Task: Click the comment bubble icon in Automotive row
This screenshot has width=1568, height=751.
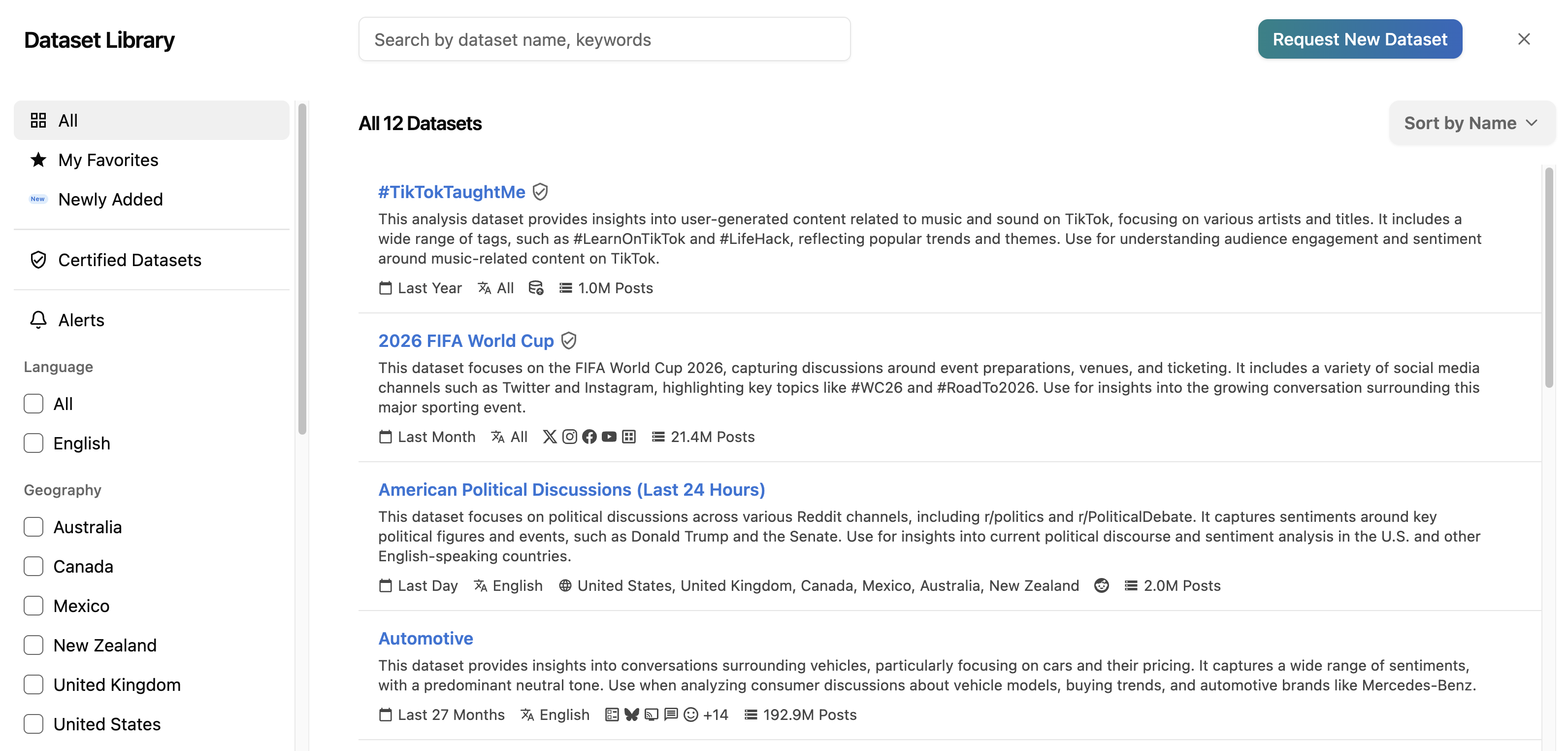Action: coord(671,715)
